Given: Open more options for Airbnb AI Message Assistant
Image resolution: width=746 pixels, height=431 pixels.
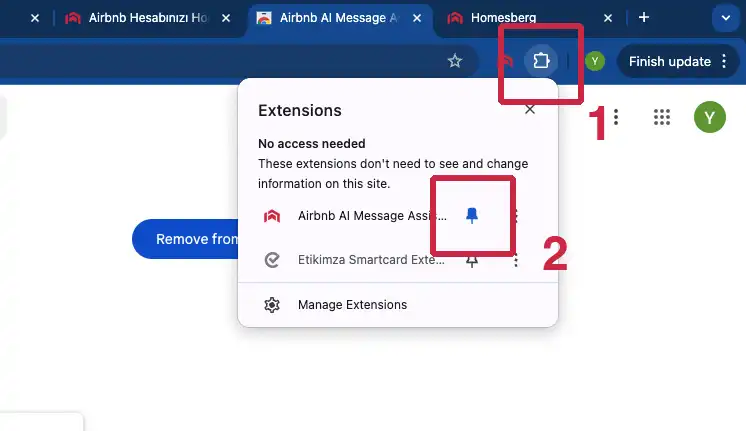Looking at the screenshot, I should click(x=516, y=216).
